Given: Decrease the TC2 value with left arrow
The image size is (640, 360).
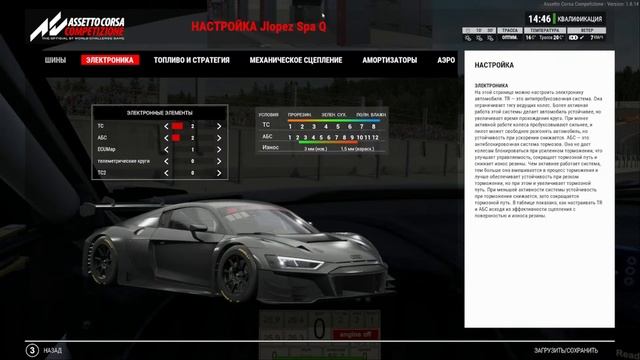Looking at the screenshot, I should (166, 173).
